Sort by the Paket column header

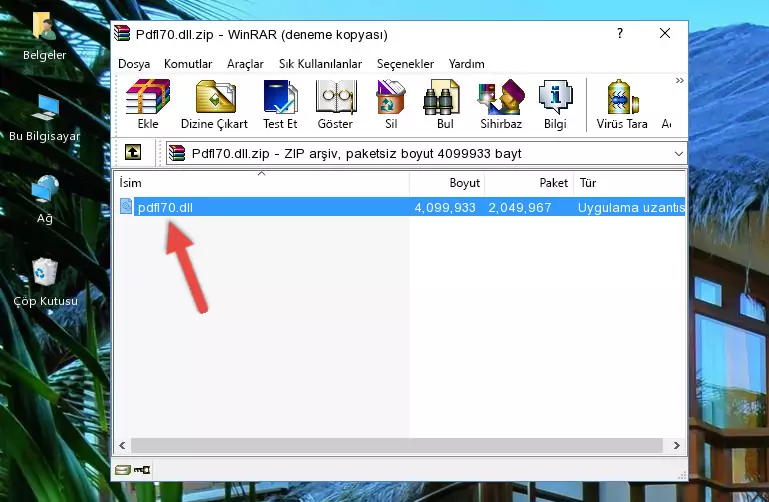click(x=529, y=183)
